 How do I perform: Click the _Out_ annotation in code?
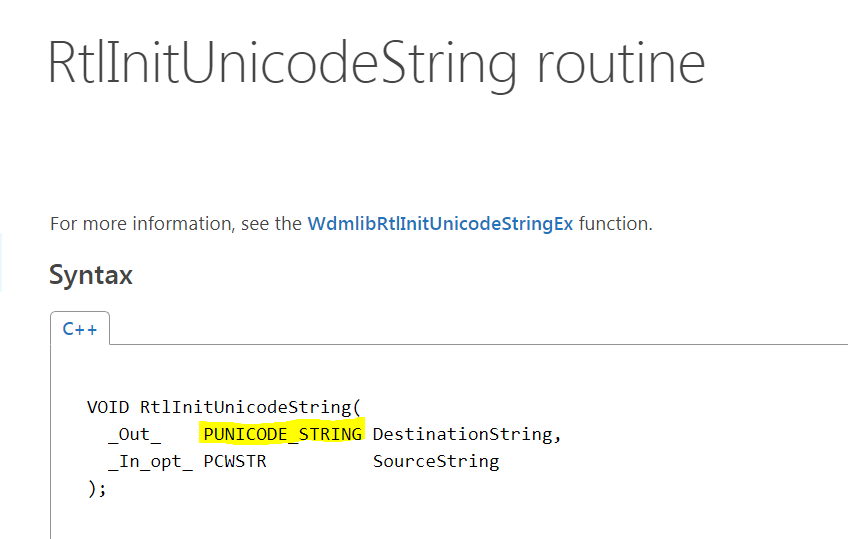(x=134, y=434)
